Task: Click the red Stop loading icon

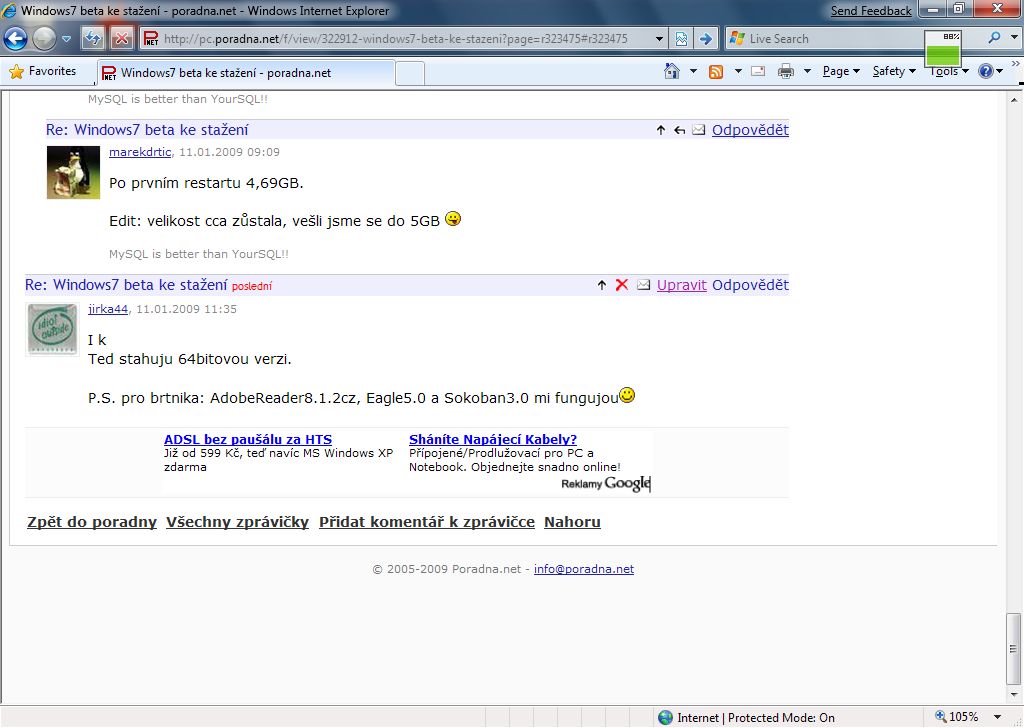Action: (x=121, y=39)
